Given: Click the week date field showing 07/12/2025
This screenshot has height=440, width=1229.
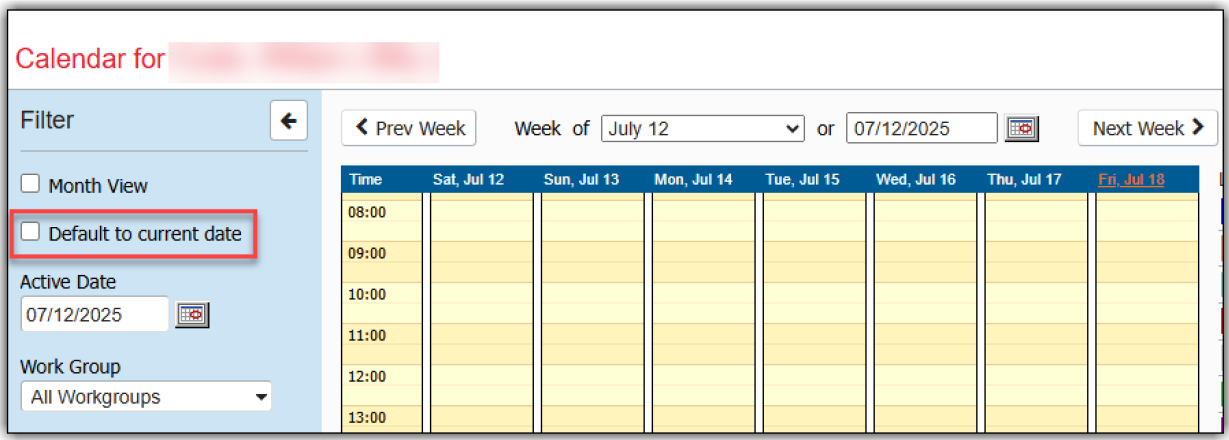Looking at the screenshot, I should 921,128.
